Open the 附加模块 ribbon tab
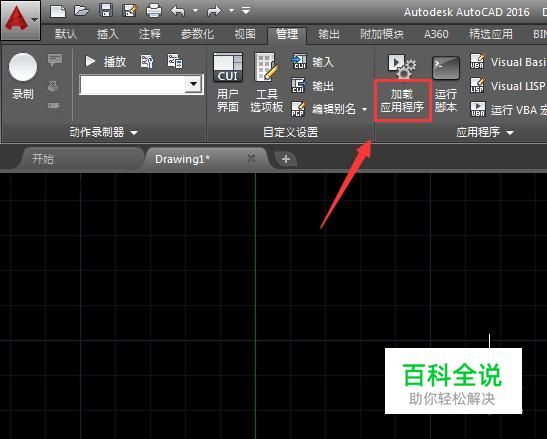The image size is (547, 439). tap(382, 34)
